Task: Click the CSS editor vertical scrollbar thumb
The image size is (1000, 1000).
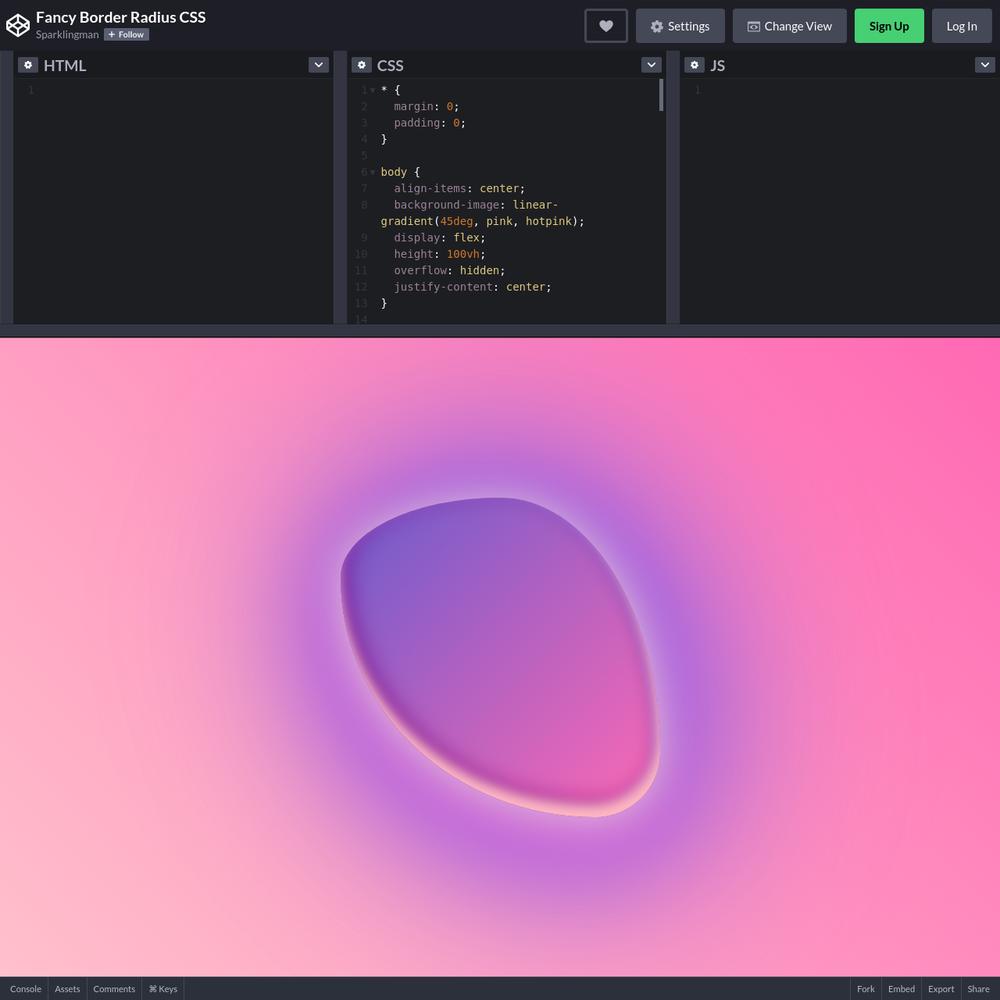Action: pos(661,95)
